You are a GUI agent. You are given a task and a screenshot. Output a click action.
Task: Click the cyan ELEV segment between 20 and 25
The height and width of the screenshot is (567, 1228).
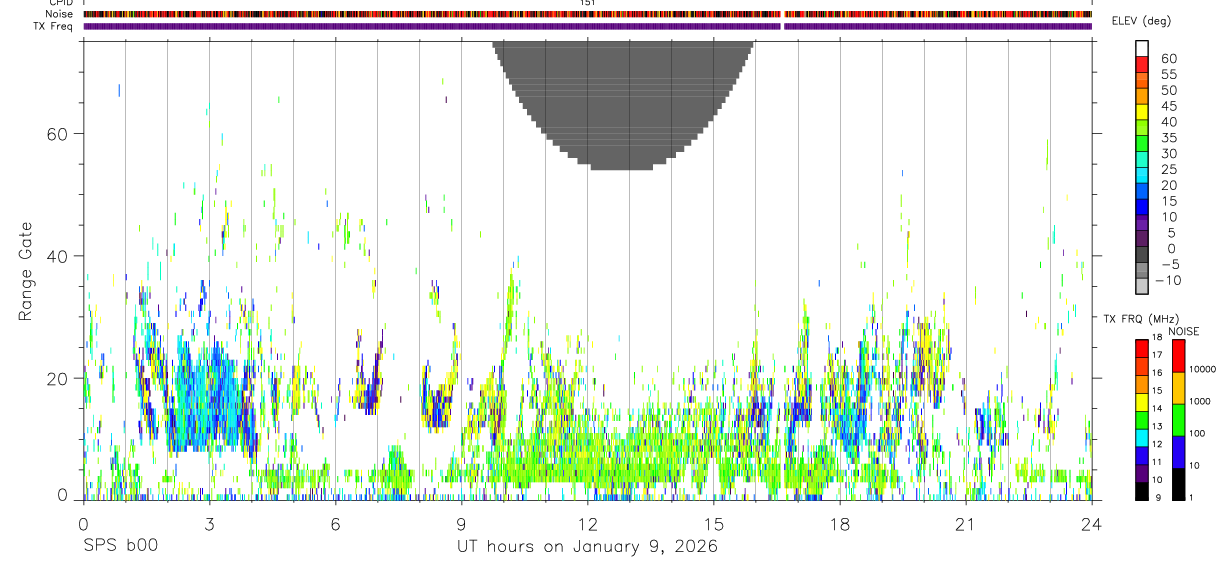click(1142, 176)
